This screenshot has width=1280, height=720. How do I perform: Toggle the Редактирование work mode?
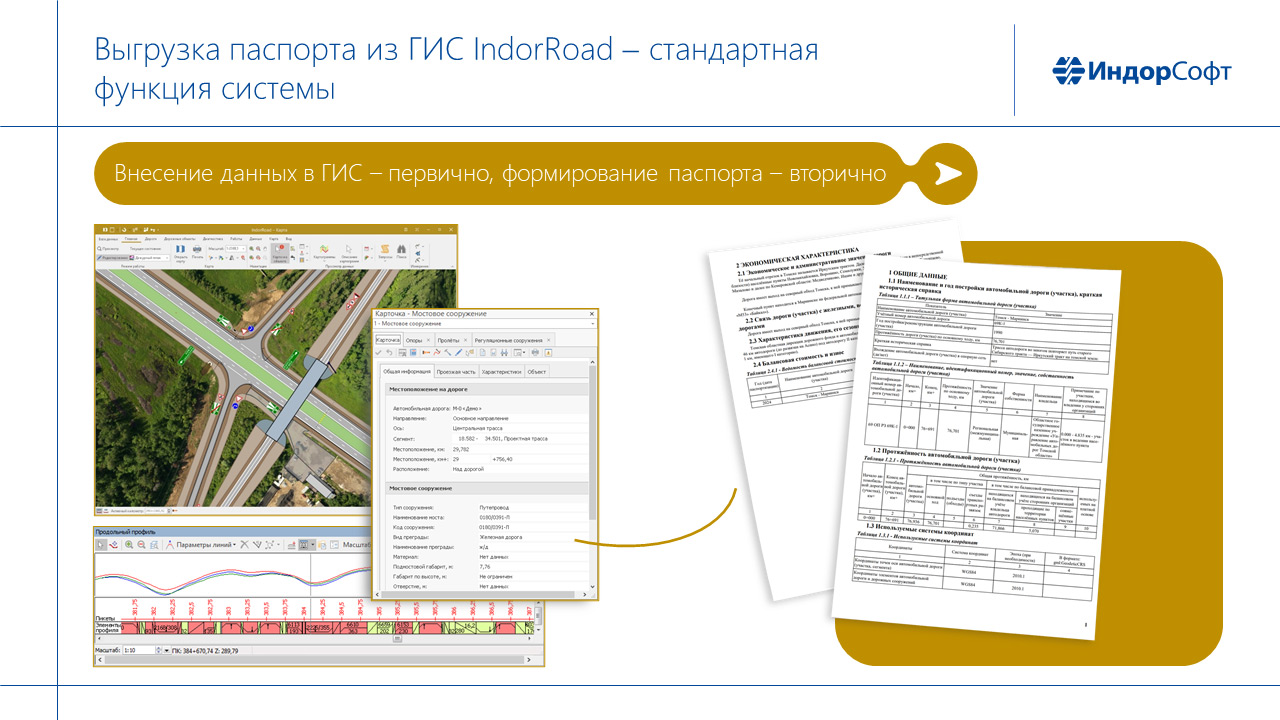point(111,258)
